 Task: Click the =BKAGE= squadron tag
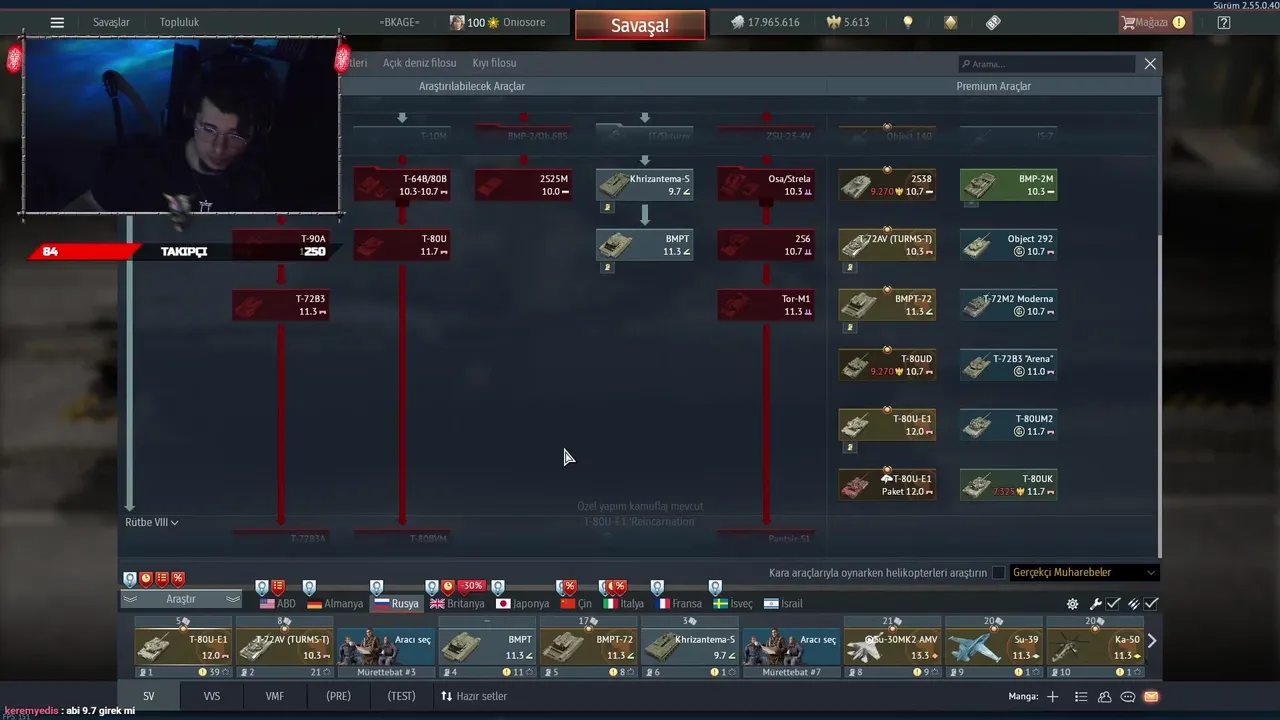[400, 22]
